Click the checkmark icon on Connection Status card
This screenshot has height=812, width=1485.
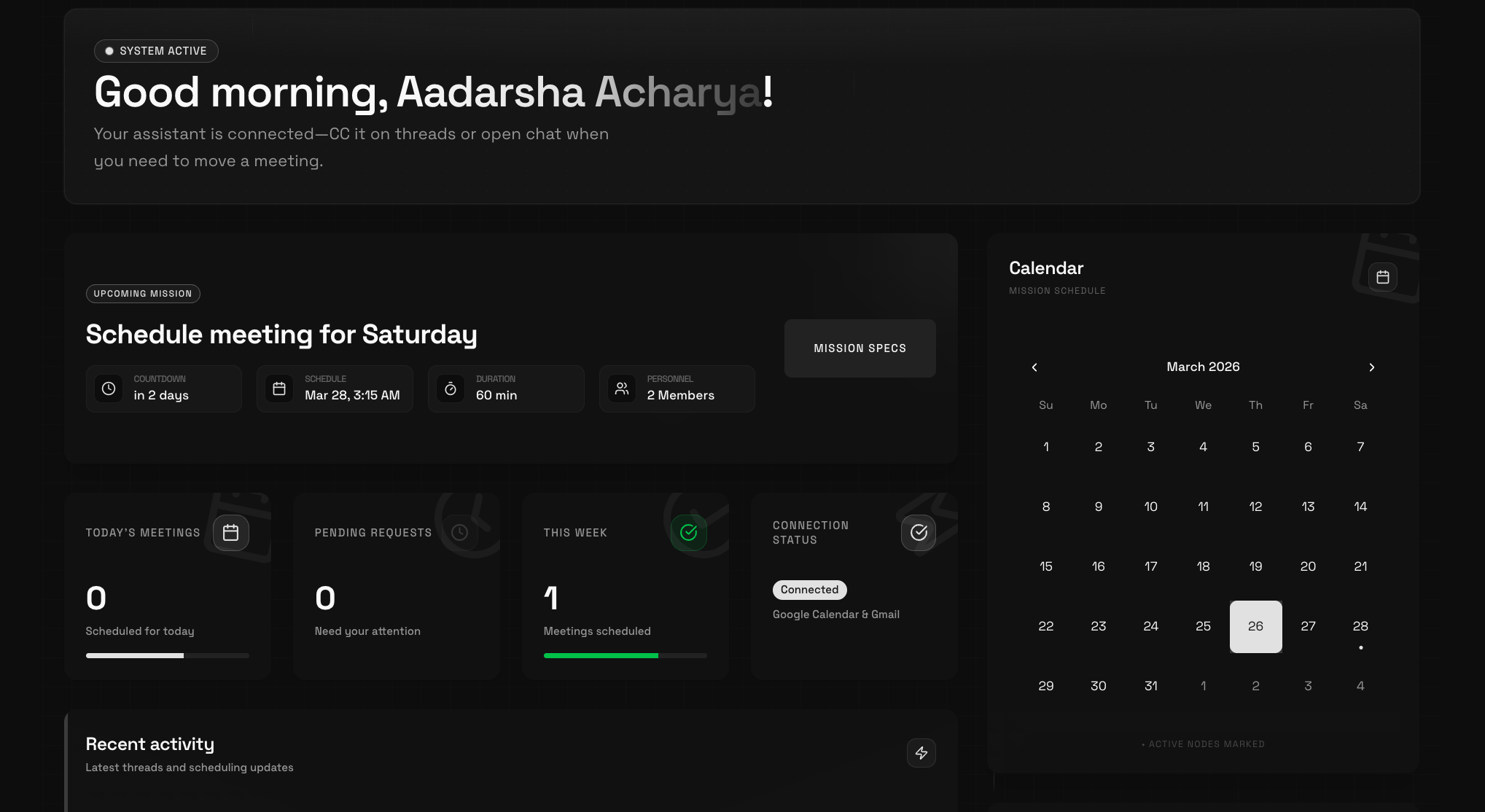(919, 533)
